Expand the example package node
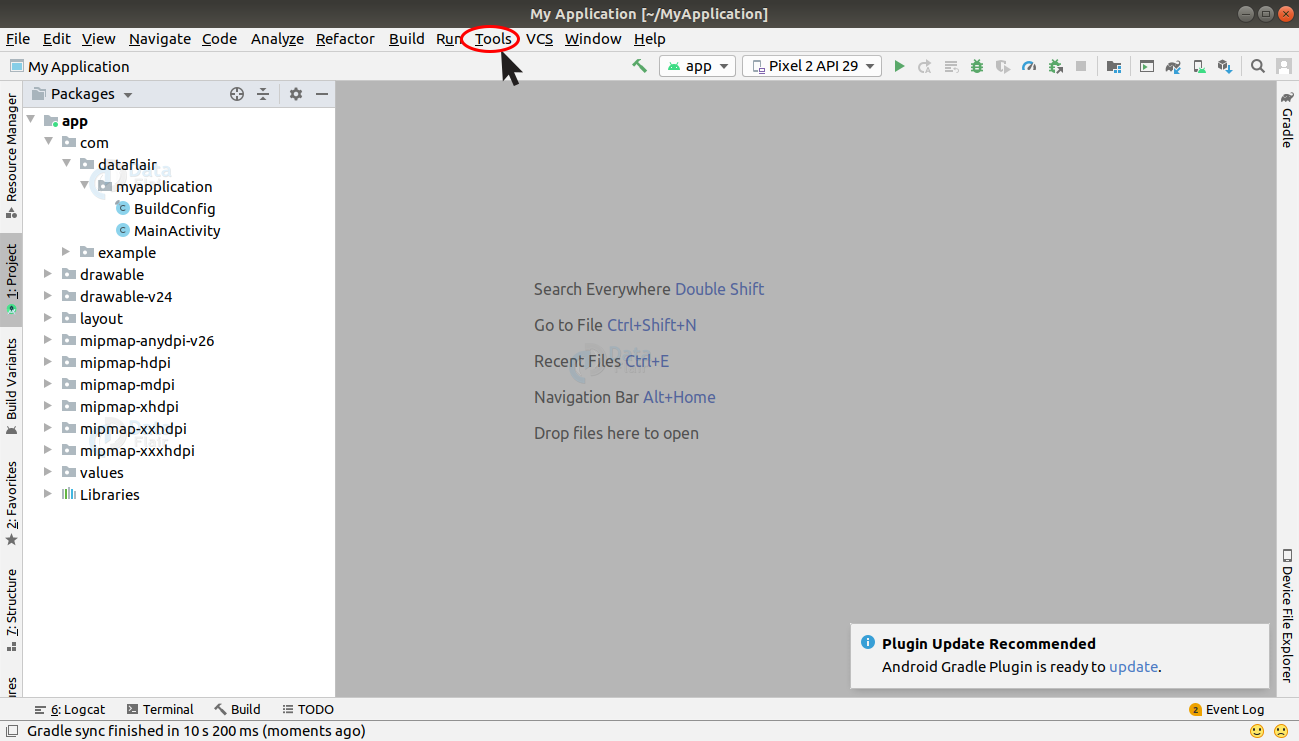The image size is (1299, 741). click(x=66, y=252)
